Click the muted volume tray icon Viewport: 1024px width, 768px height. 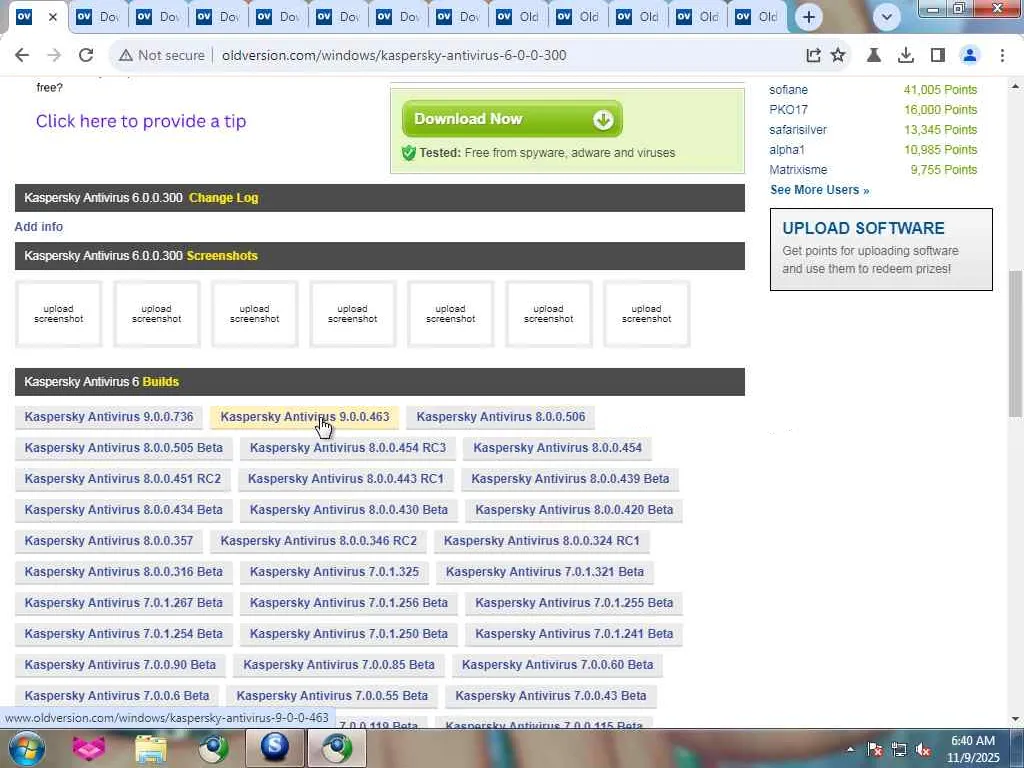[923, 750]
